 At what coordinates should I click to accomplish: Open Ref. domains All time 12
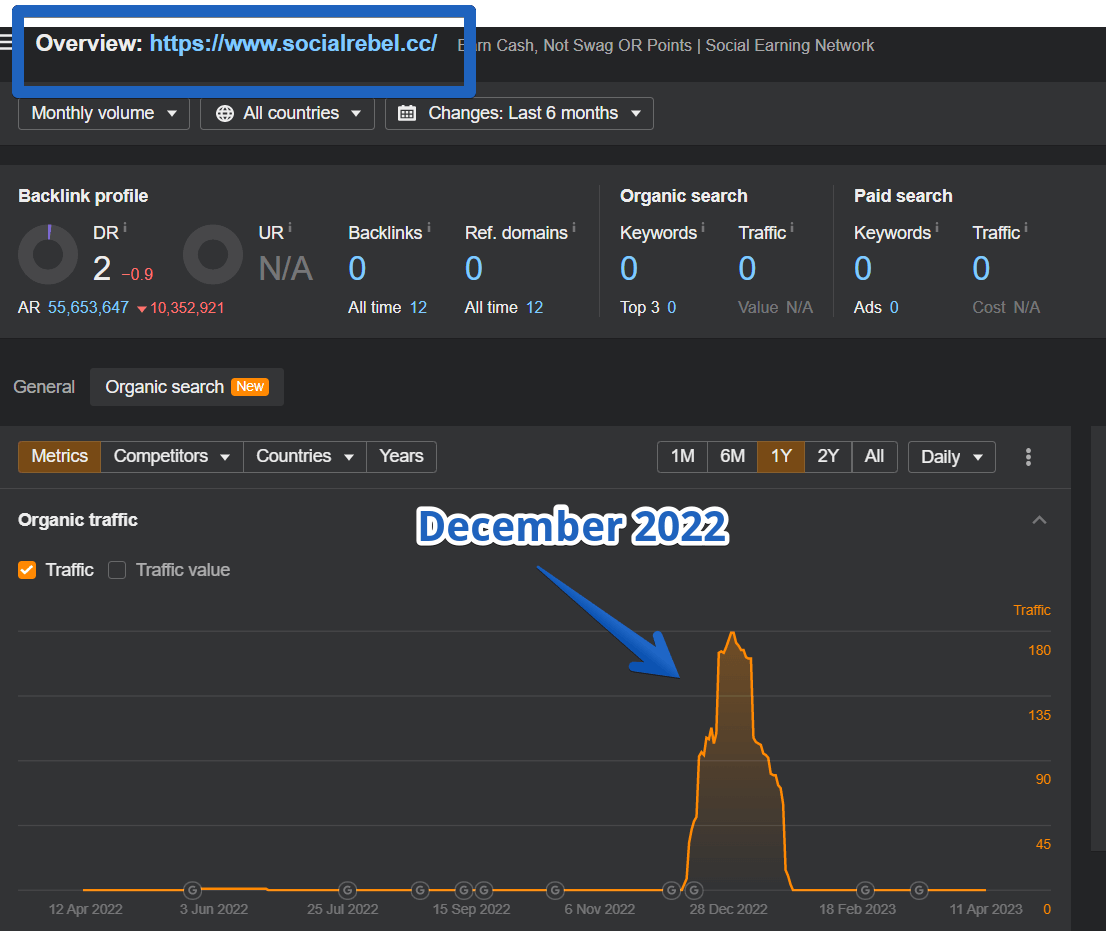coord(535,308)
